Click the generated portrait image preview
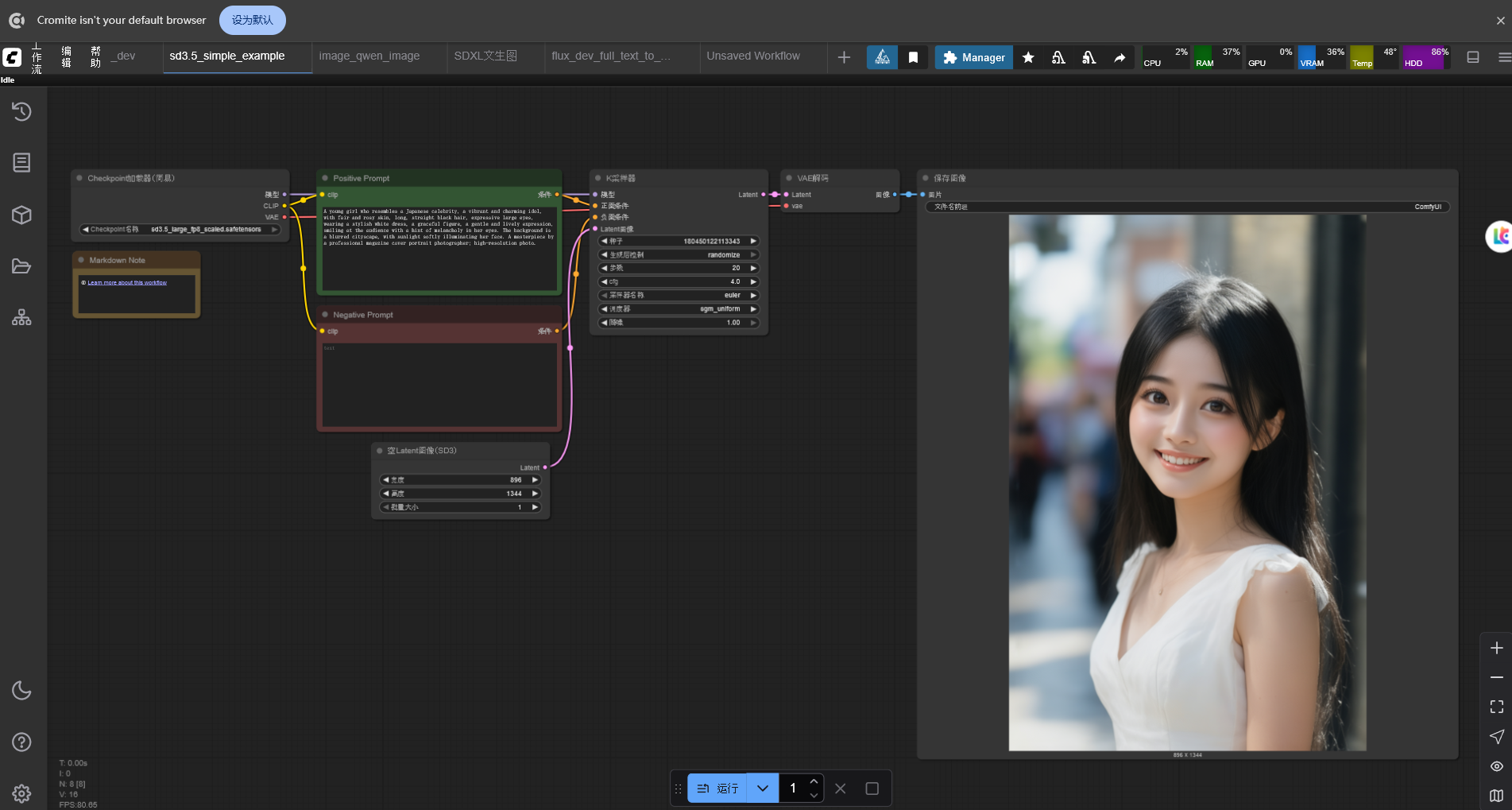 (1187, 483)
